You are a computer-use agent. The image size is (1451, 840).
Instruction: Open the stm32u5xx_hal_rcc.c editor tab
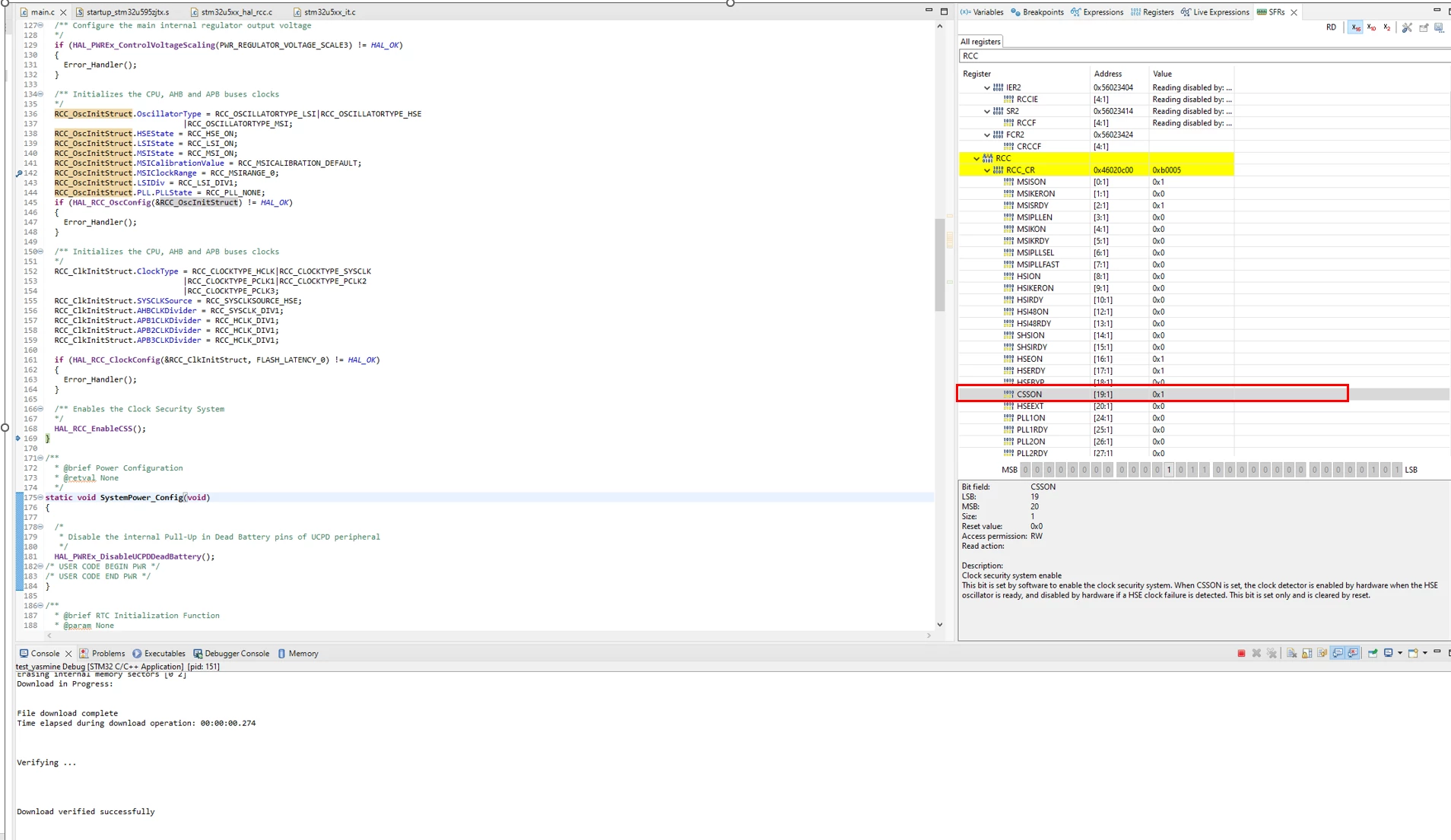(231, 12)
